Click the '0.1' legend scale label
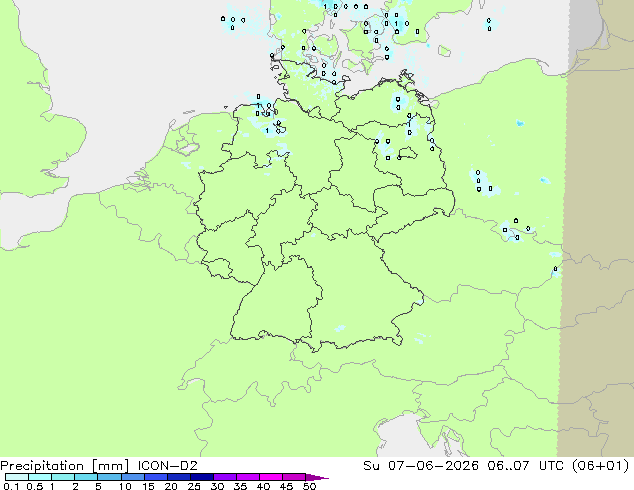This screenshot has width=634, height=490. point(11,486)
